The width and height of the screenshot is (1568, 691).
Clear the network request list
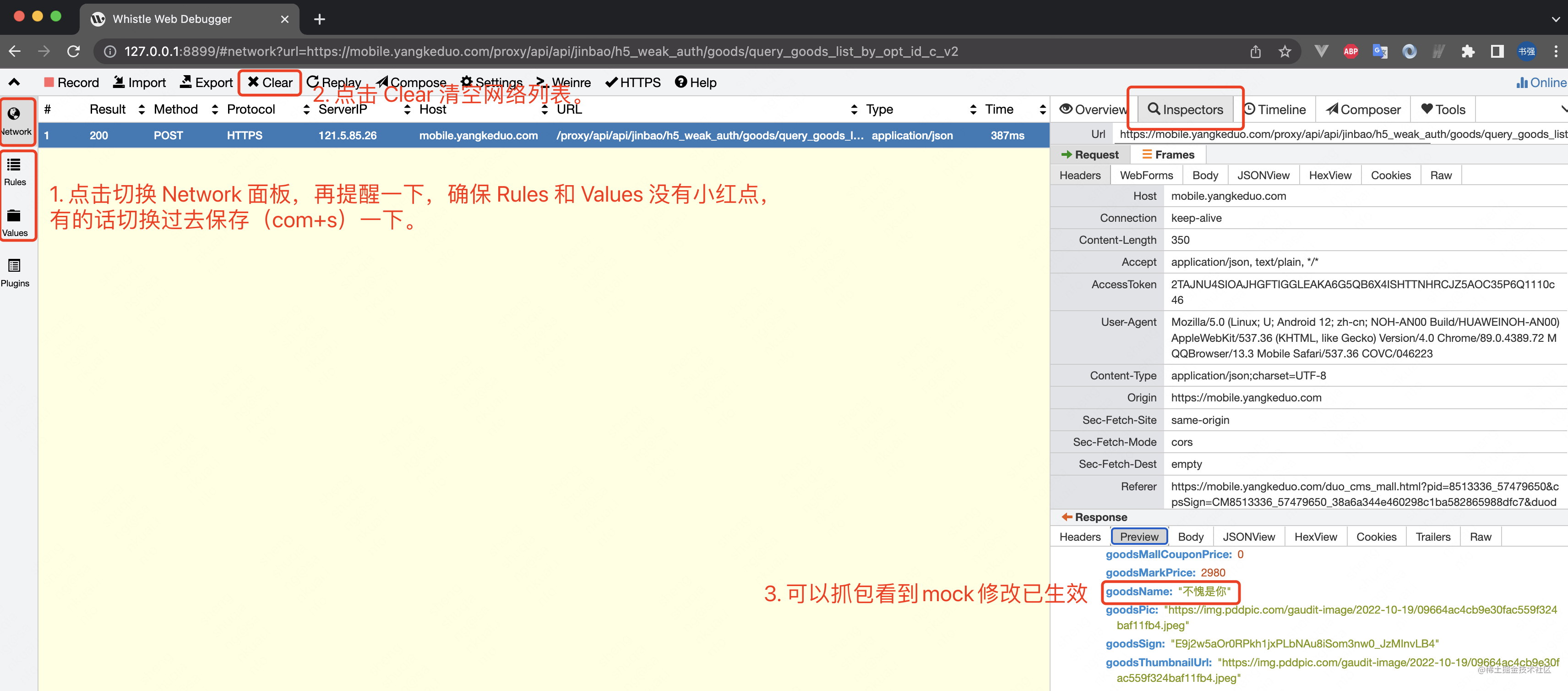point(270,82)
